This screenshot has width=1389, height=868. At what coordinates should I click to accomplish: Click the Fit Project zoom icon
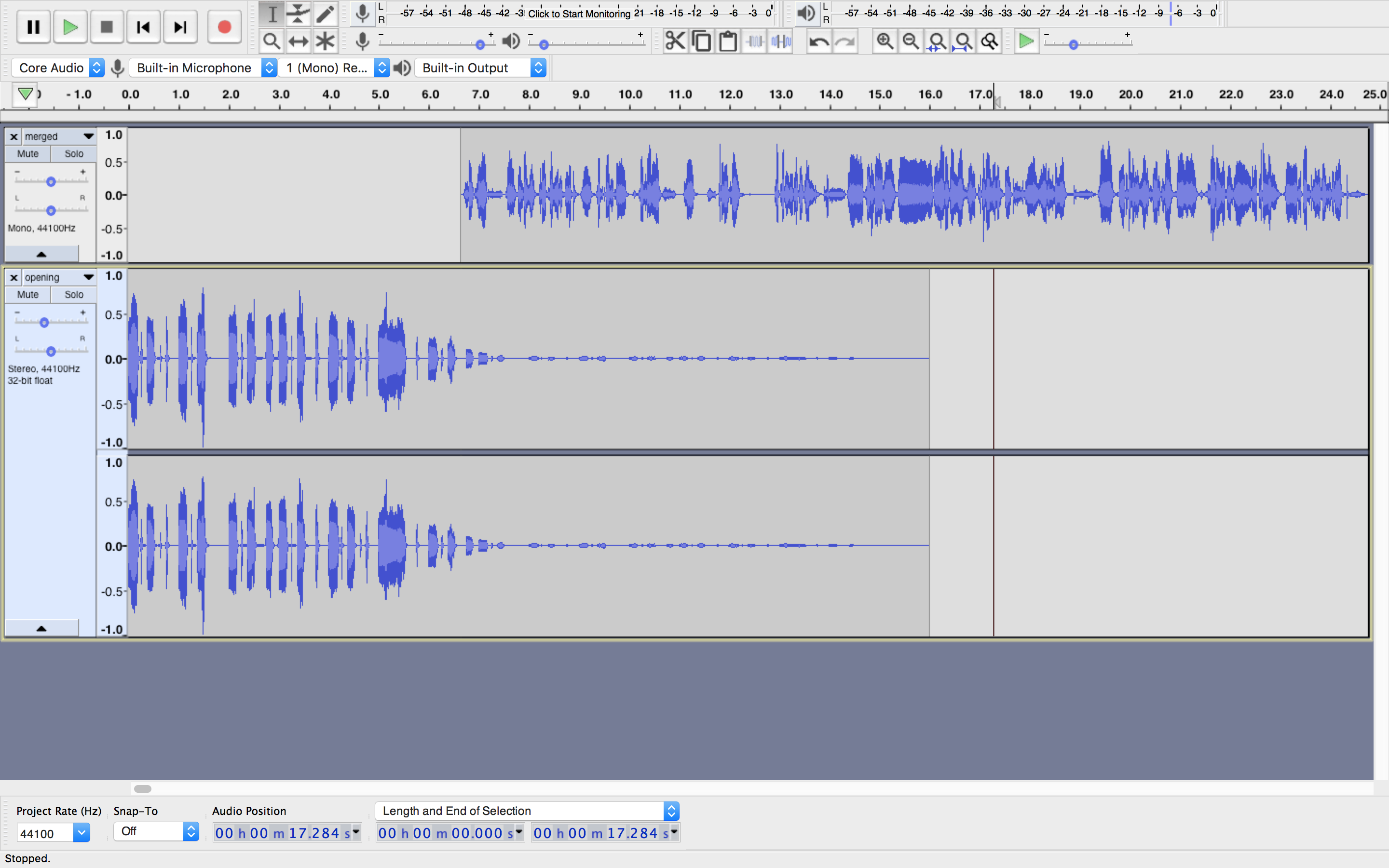tap(963, 41)
